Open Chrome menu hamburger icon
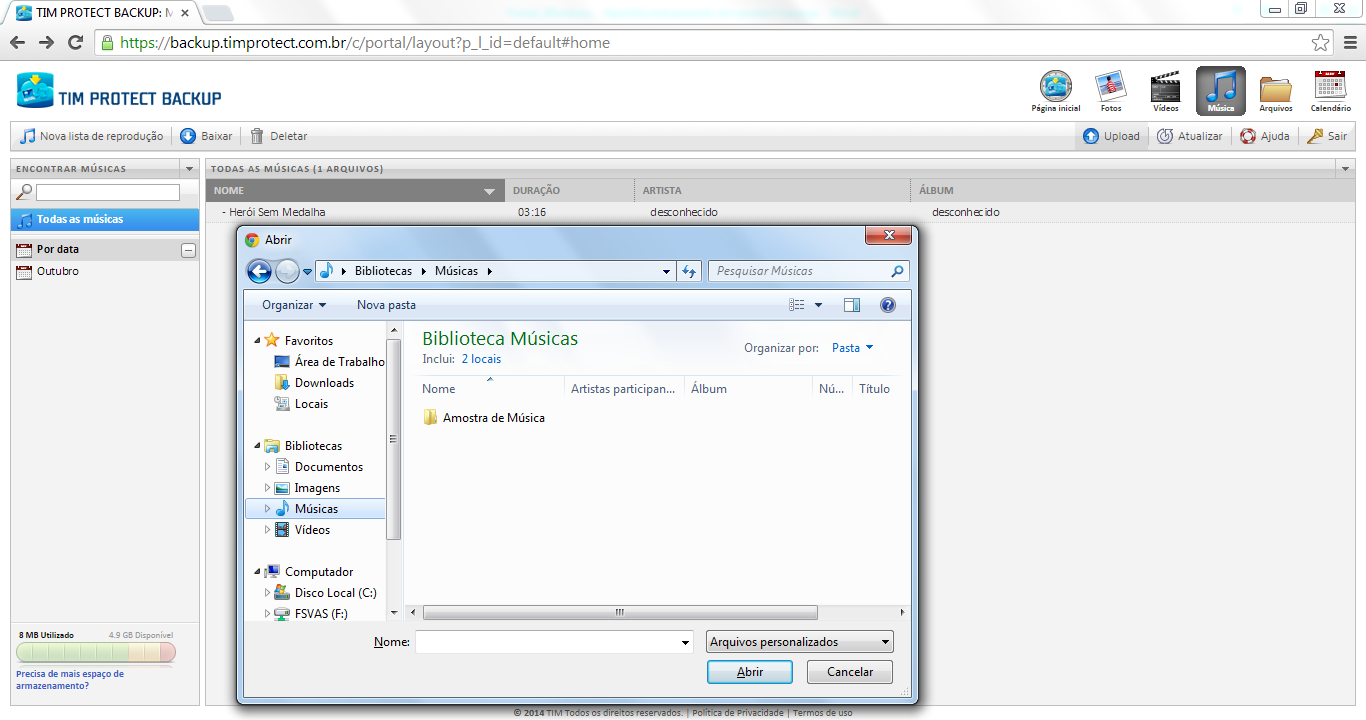Viewport: 1366px width, 720px height. point(1349,43)
